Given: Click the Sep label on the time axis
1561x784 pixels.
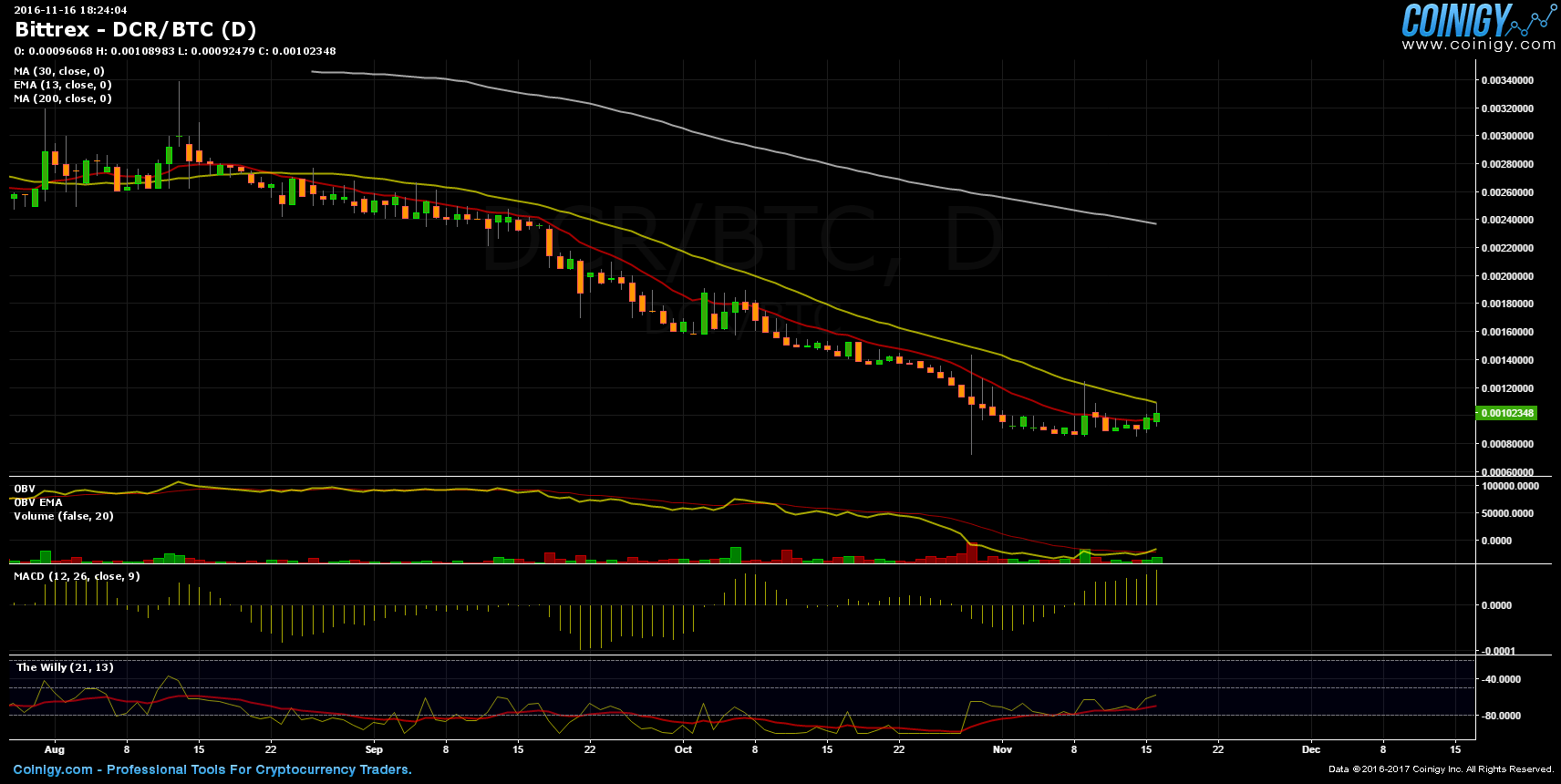Looking at the screenshot, I should pyautogui.click(x=374, y=749).
